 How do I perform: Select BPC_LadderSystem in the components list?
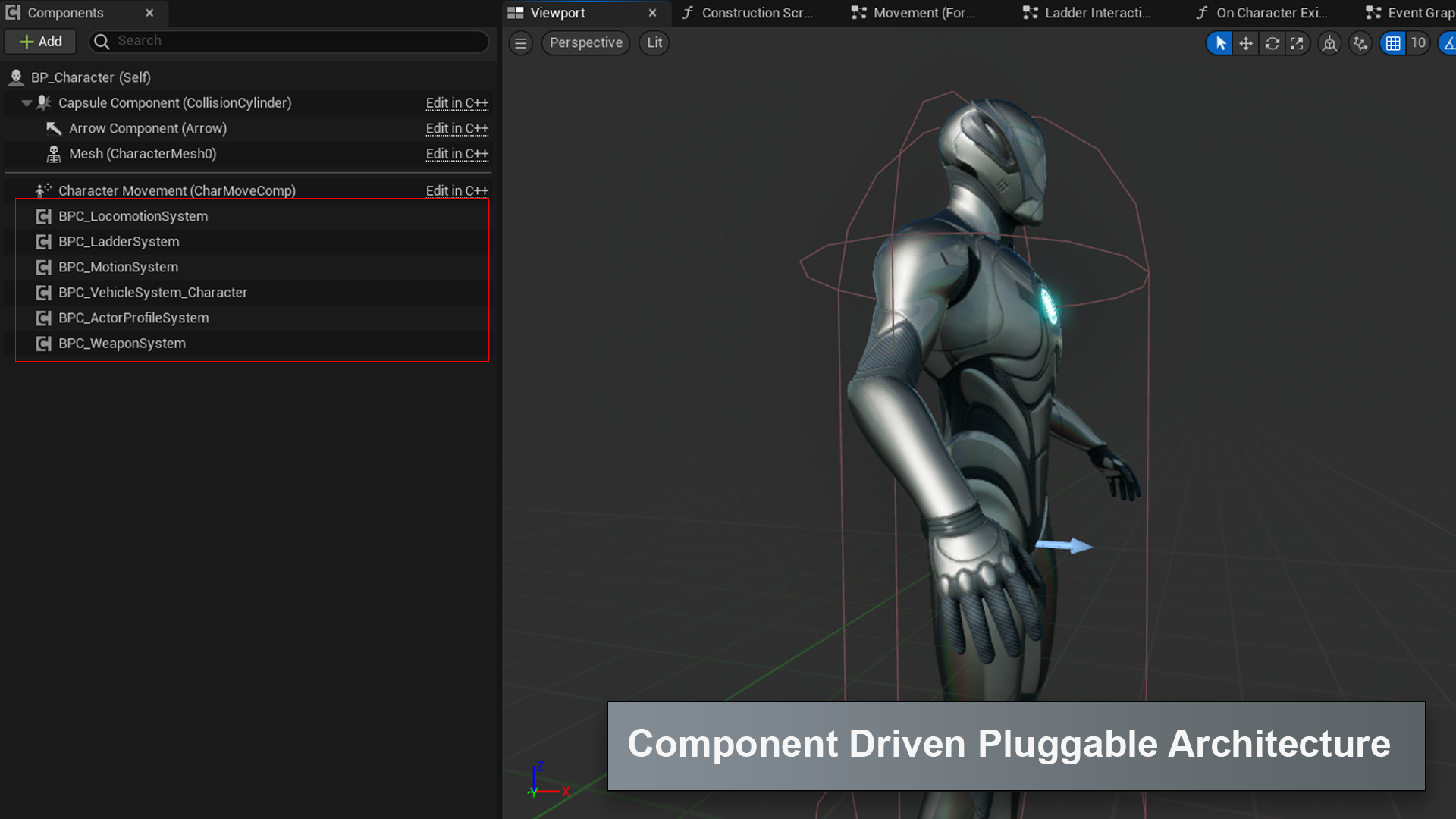(x=119, y=242)
